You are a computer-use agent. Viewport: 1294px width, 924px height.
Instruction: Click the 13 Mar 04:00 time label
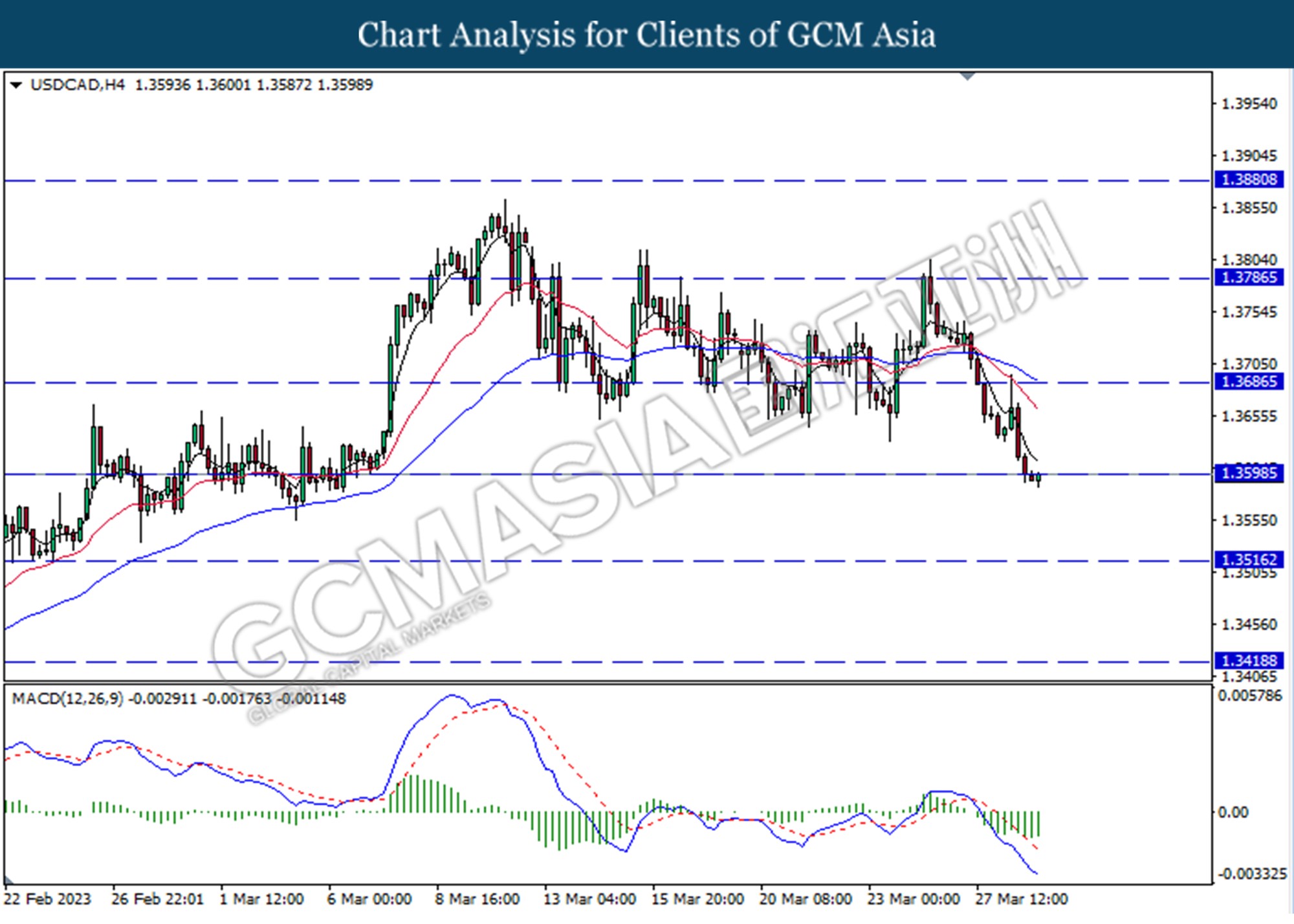(x=589, y=899)
